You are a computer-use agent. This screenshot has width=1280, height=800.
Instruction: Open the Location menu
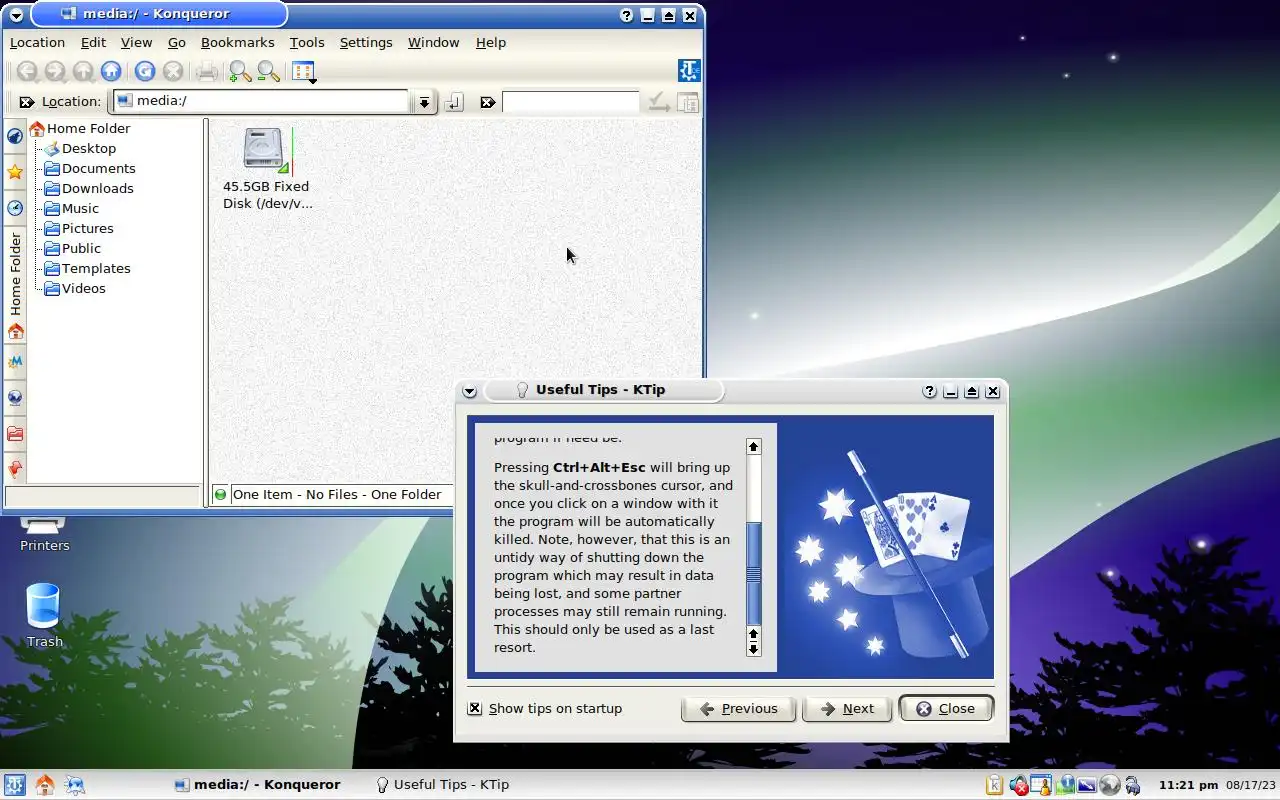click(37, 42)
